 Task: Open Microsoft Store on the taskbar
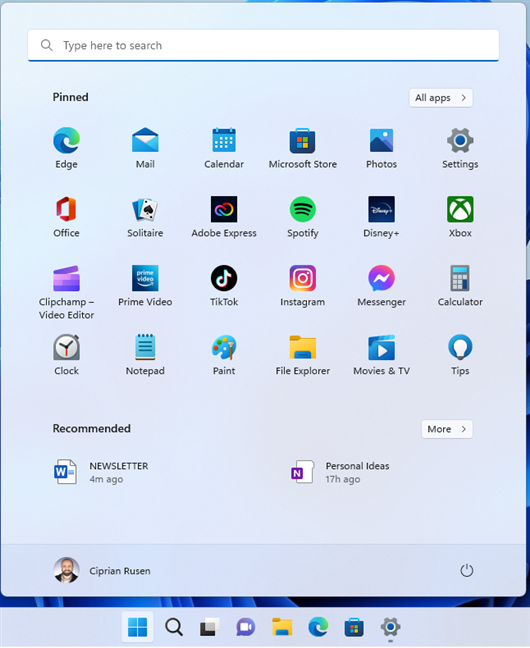point(354,627)
